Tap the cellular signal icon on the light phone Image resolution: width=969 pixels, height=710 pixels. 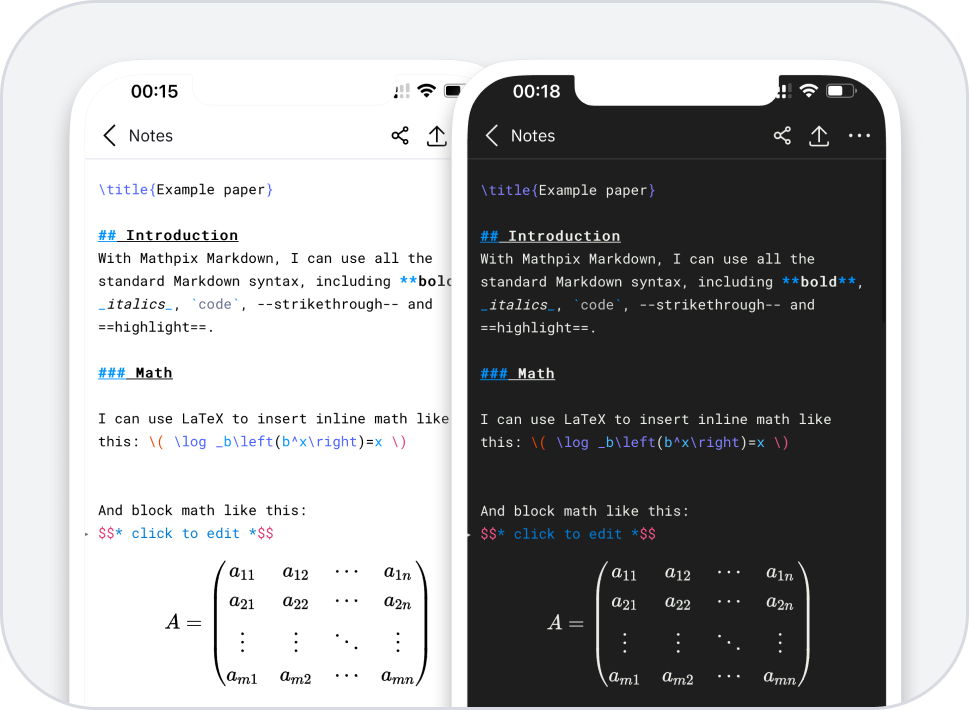pyautogui.click(x=401, y=91)
